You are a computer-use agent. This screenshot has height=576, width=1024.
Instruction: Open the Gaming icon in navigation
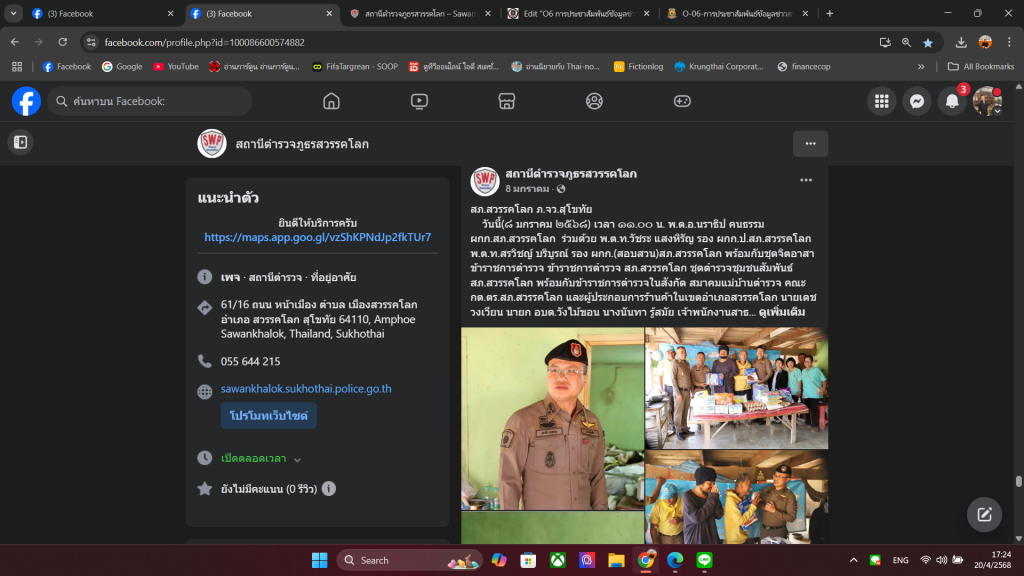682,101
